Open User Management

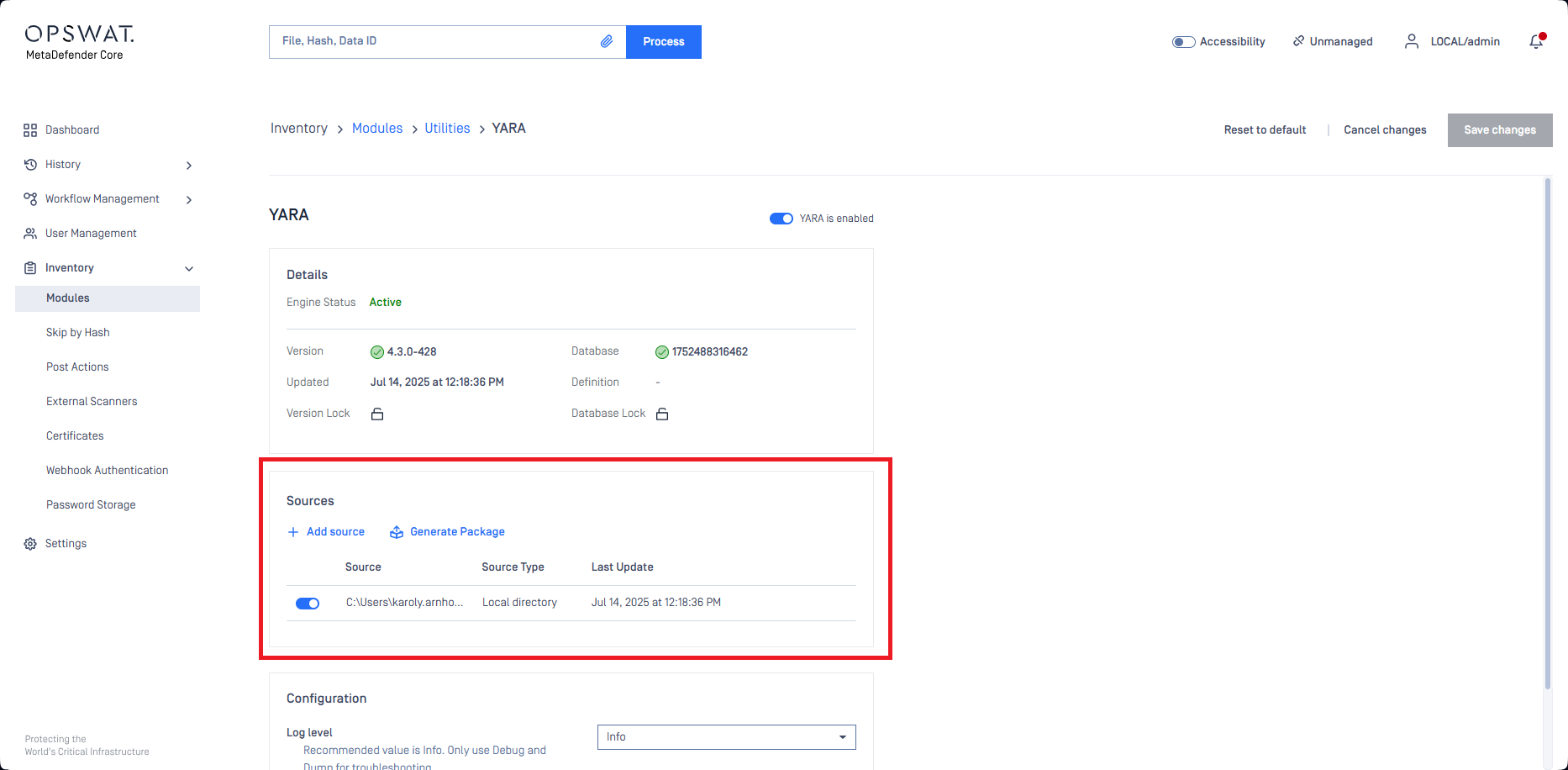[91, 233]
